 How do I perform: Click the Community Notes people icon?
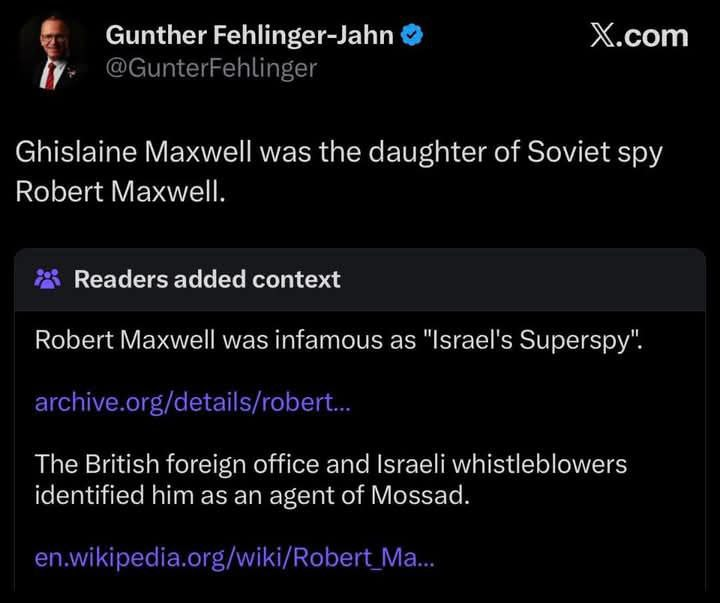click(x=47, y=279)
